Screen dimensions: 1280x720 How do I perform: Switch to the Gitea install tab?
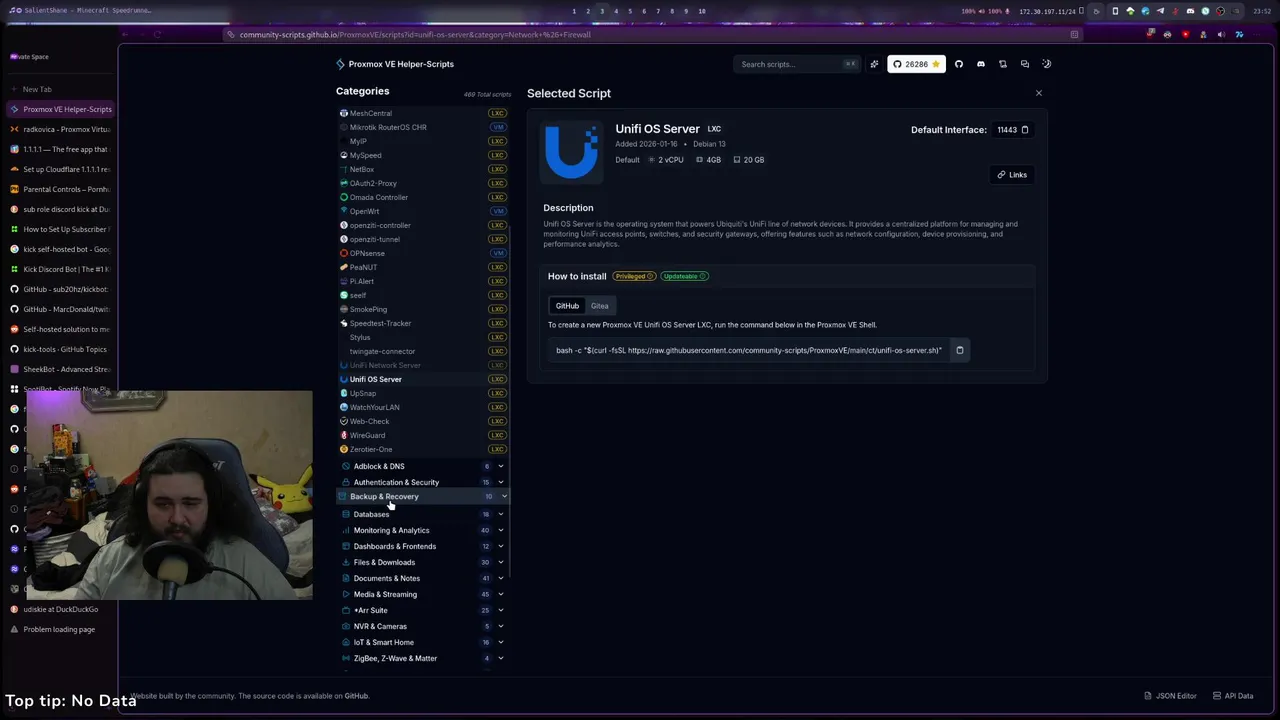coord(600,306)
